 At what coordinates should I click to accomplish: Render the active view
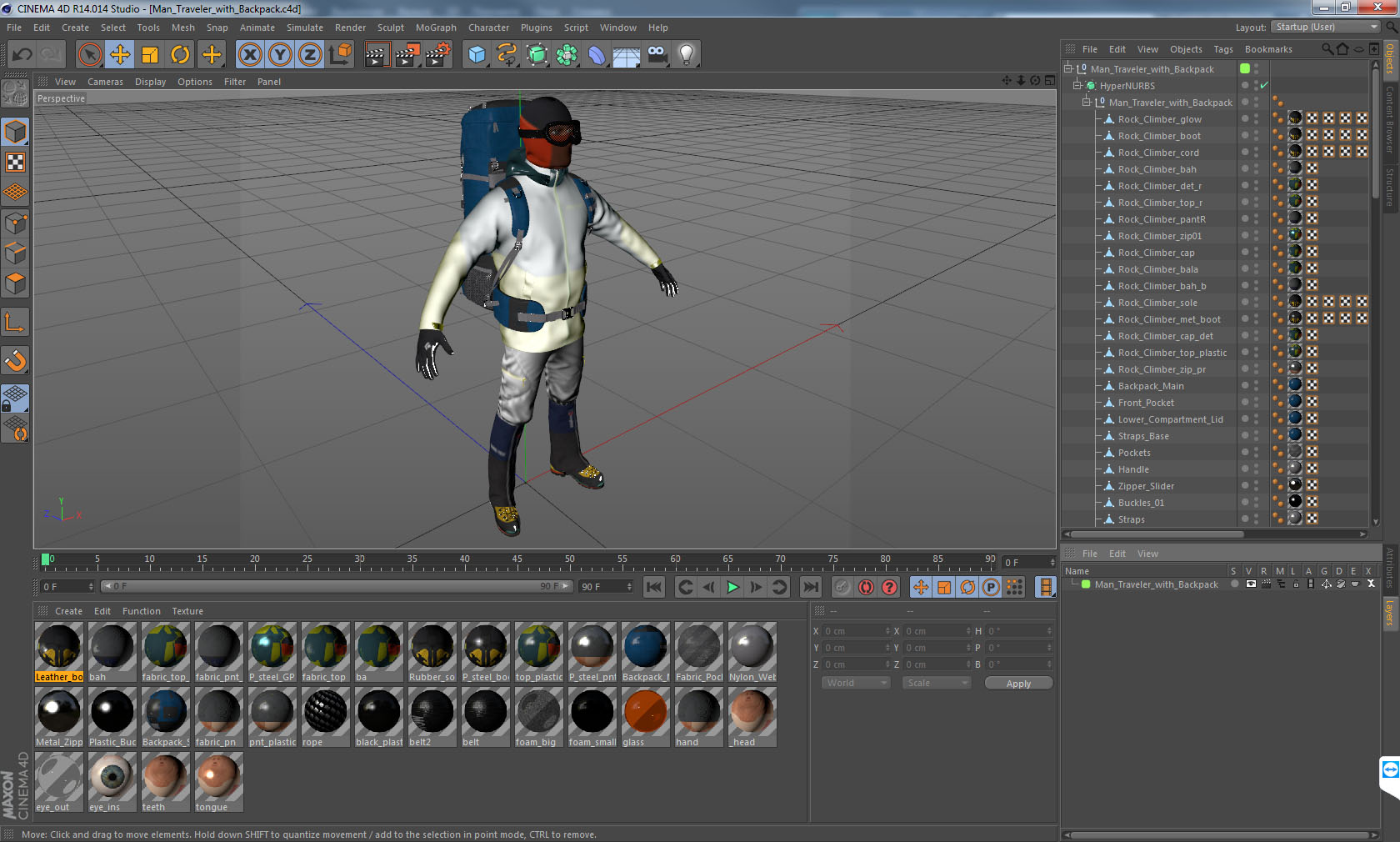(x=377, y=55)
